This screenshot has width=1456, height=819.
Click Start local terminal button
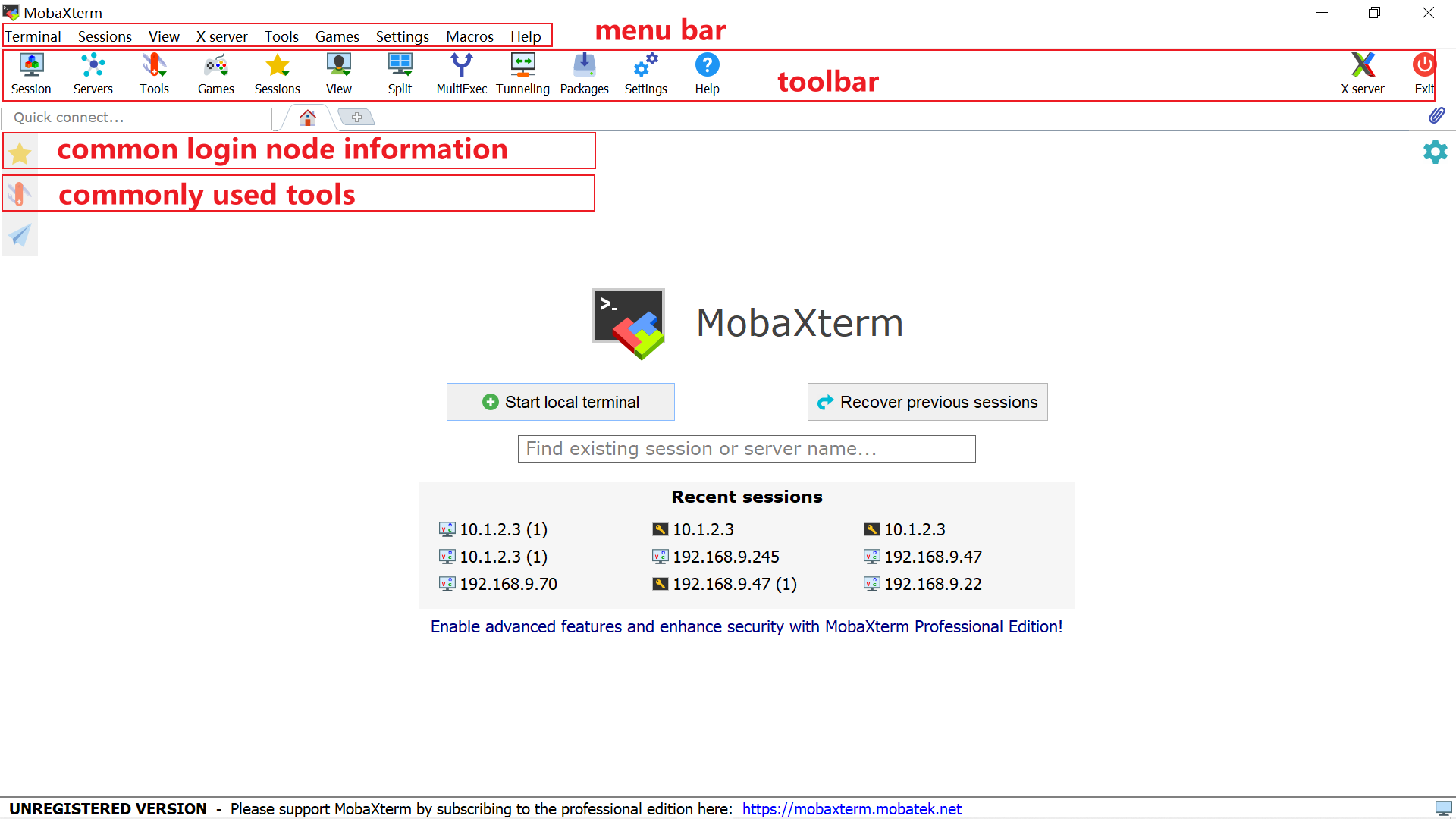[x=560, y=402]
